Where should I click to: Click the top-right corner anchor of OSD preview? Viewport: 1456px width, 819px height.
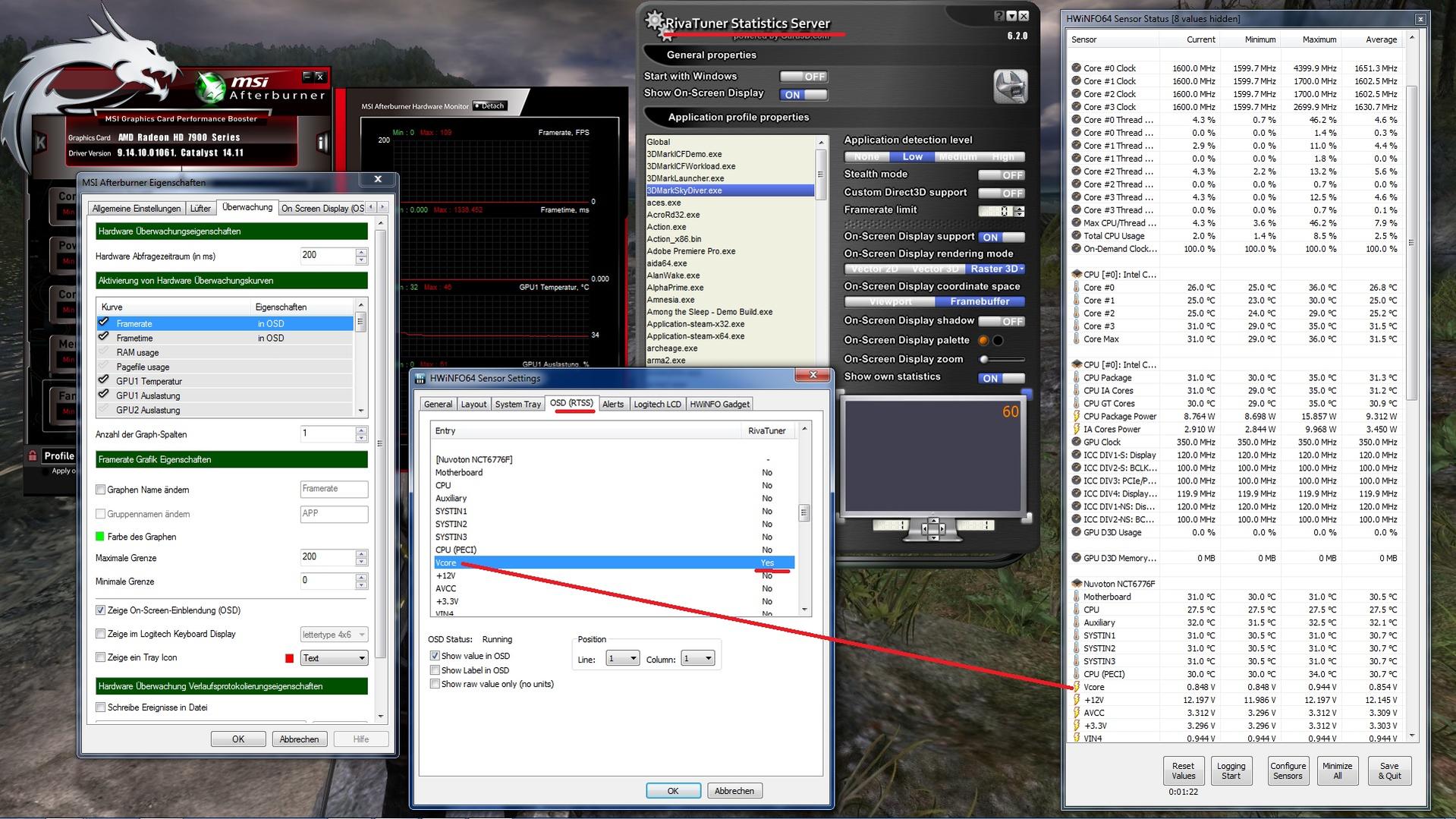(x=1027, y=393)
